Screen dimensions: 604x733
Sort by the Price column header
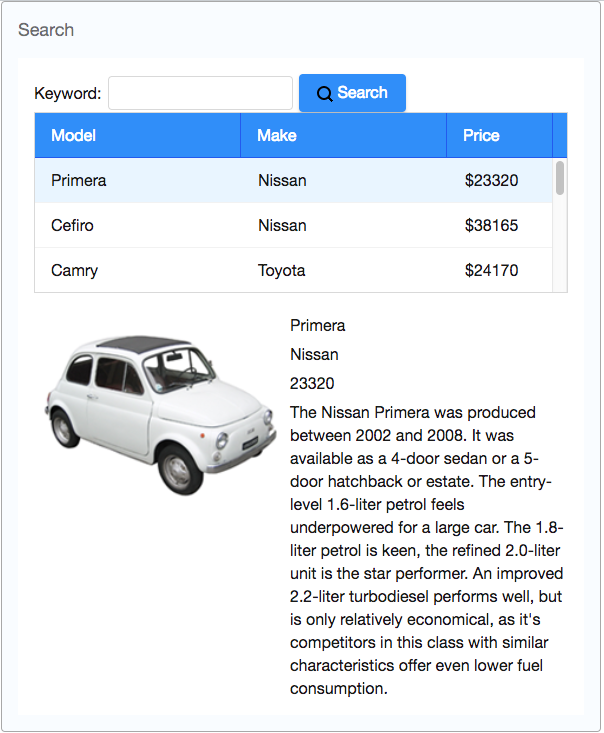point(498,135)
